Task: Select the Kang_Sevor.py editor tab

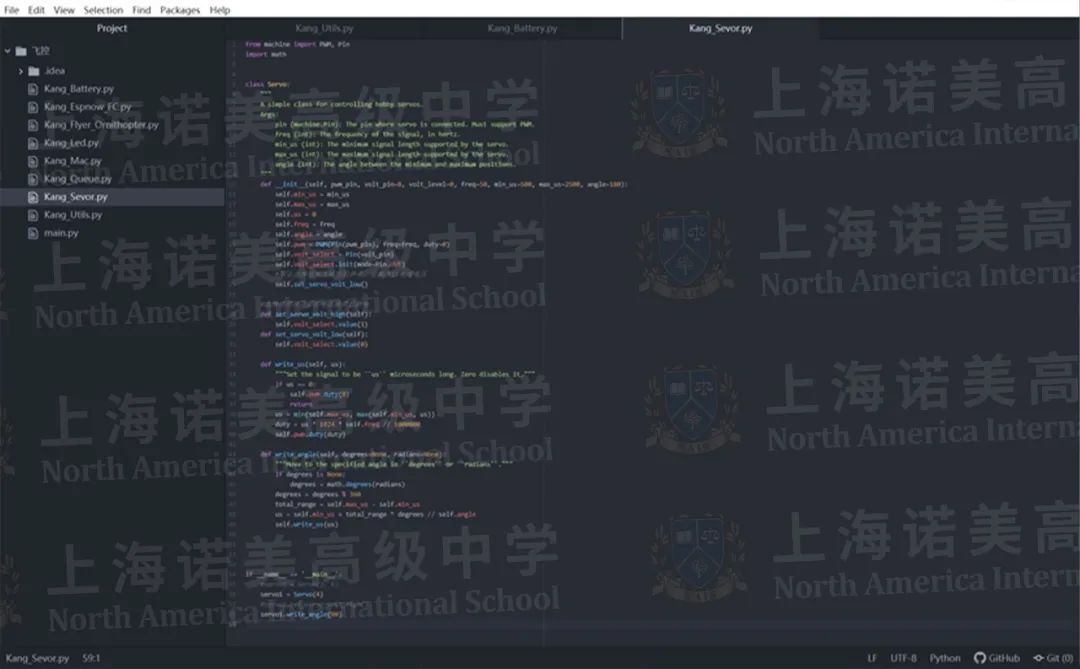Action: click(720, 28)
